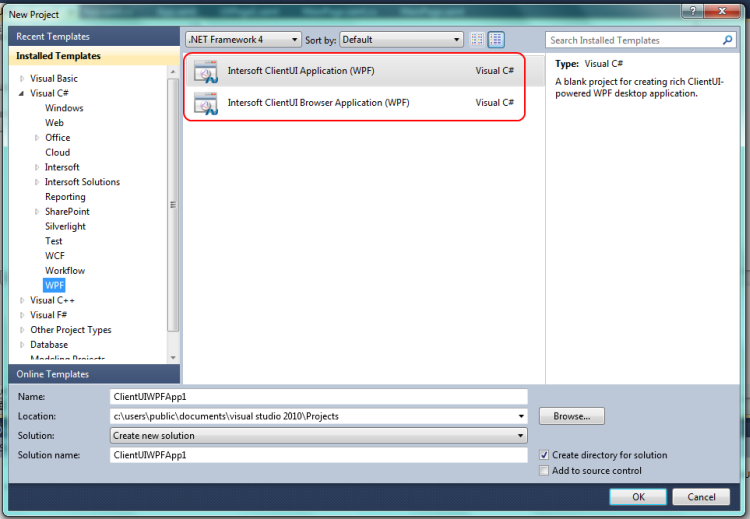
Task: Click the tree scrollbar down arrow
Action: tap(173, 357)
